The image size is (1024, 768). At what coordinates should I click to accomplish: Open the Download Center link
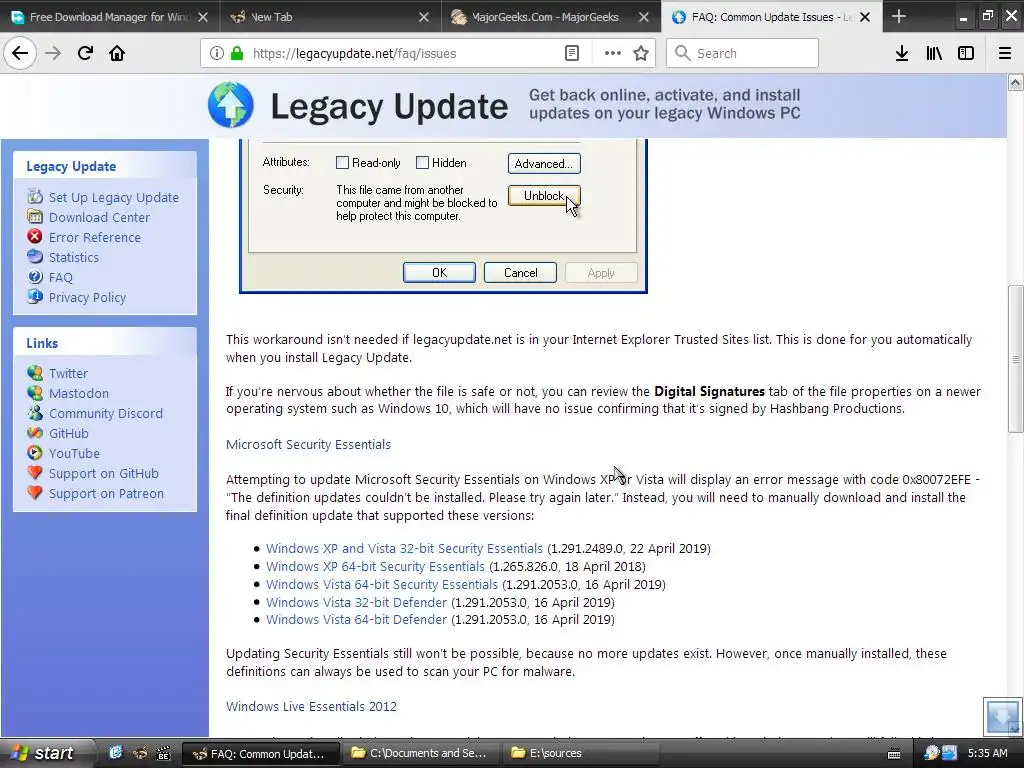tap(99, 217)
